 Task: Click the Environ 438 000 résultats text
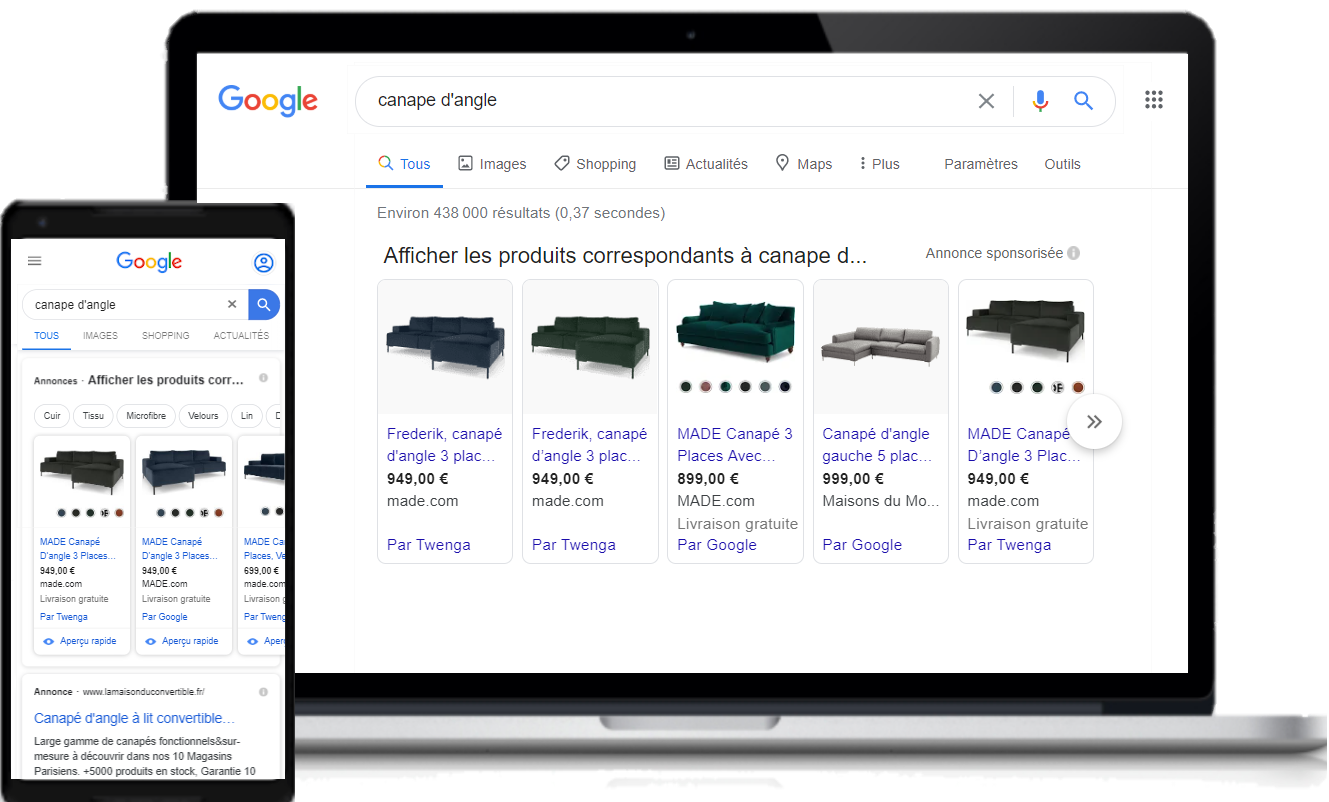[521, 213]
